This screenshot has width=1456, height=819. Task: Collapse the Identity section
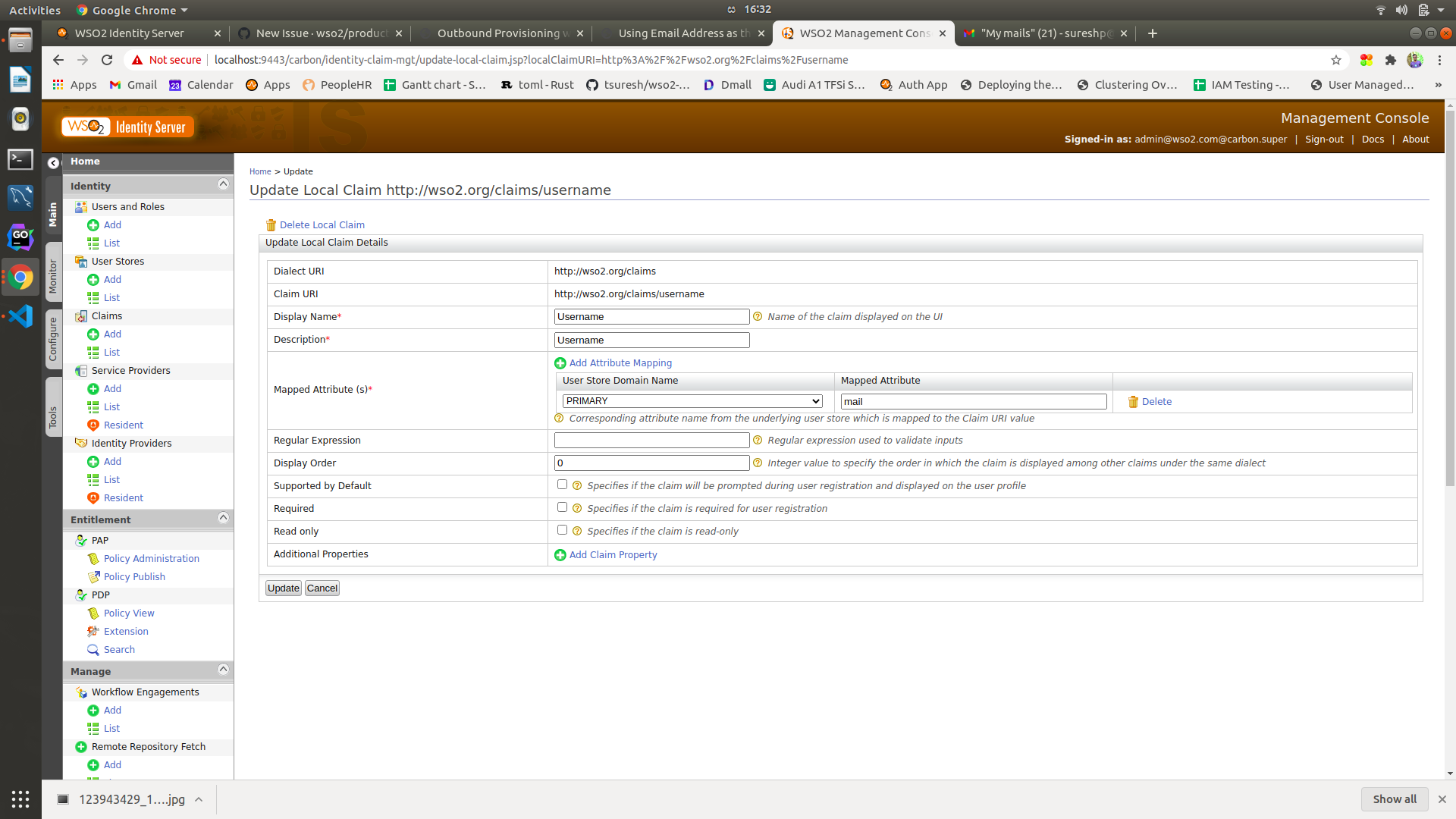coord(222,184)
